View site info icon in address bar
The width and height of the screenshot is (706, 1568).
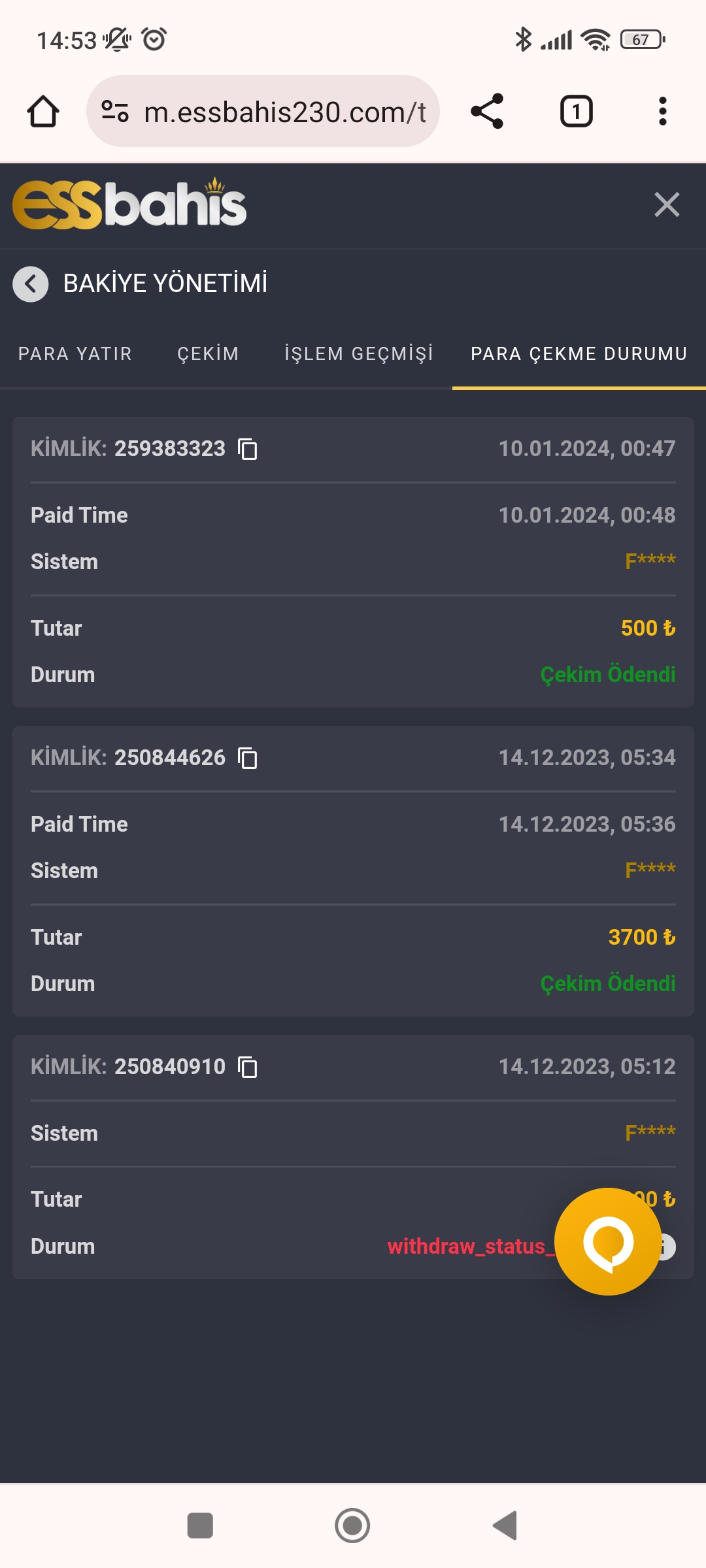[x=115, y=112]
